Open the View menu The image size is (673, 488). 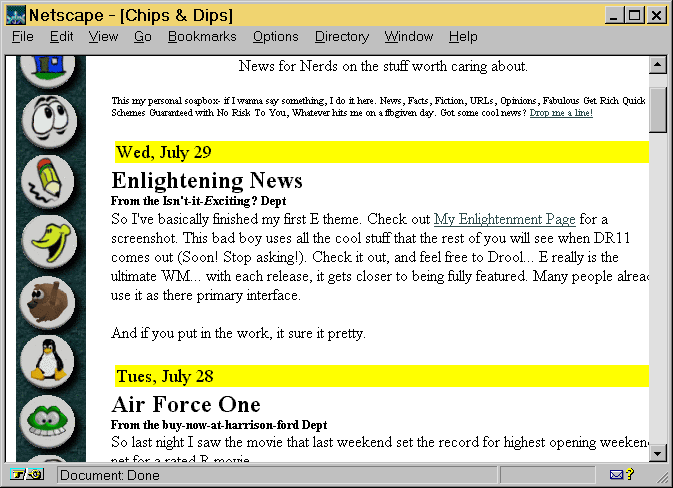pyautogui.click(x=103, y=37)
